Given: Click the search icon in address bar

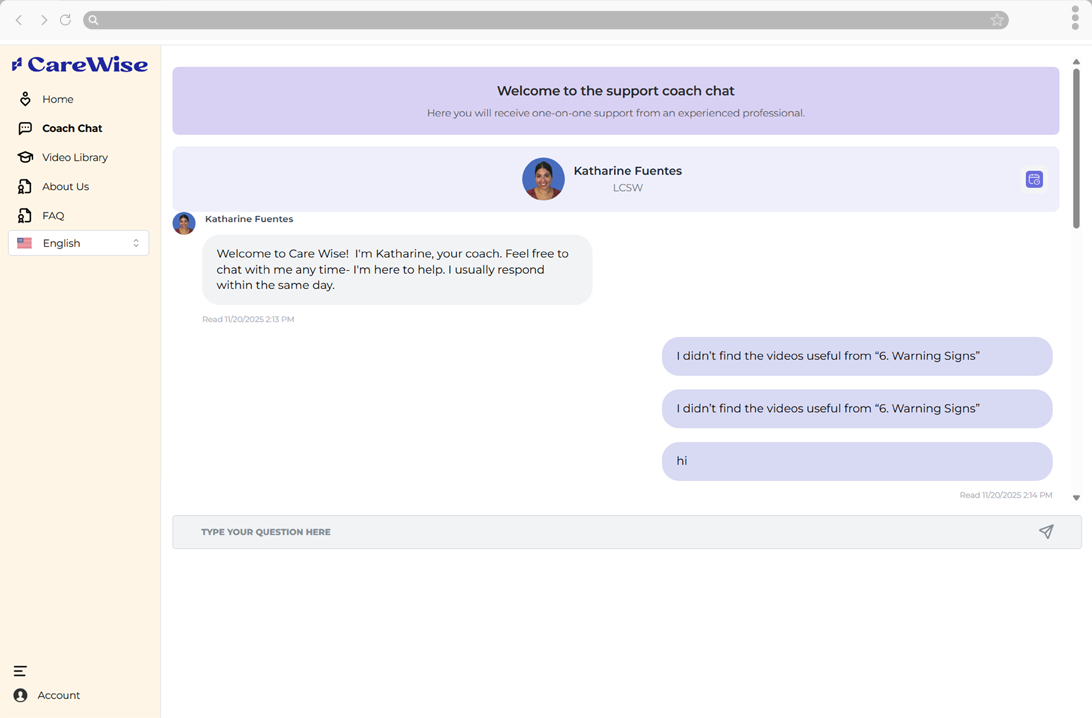Looking at the screenshot, I should [x=93, y=20].
